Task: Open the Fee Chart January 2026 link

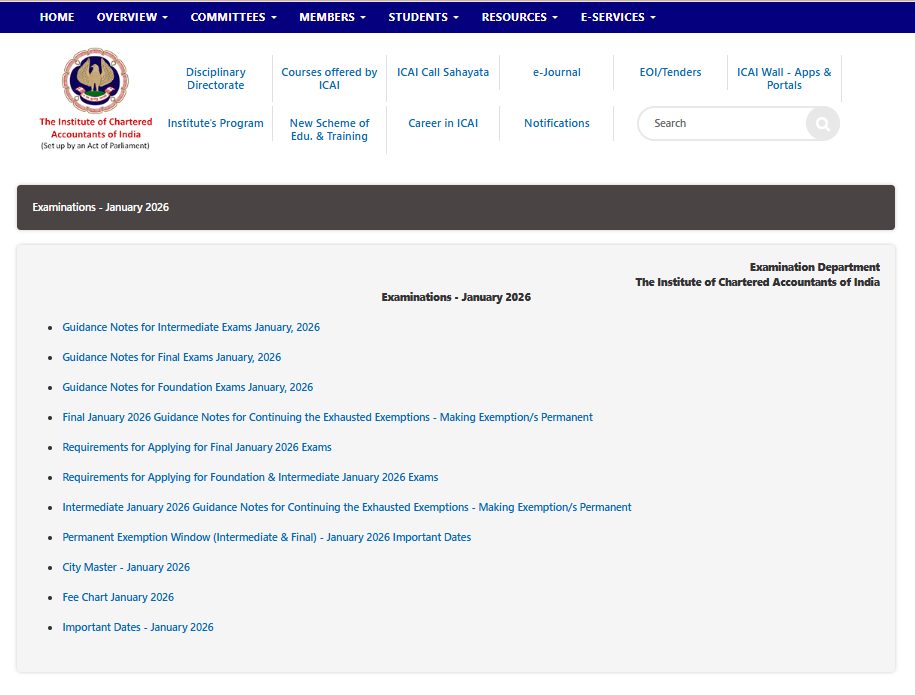Action: [x=118, y=597]
